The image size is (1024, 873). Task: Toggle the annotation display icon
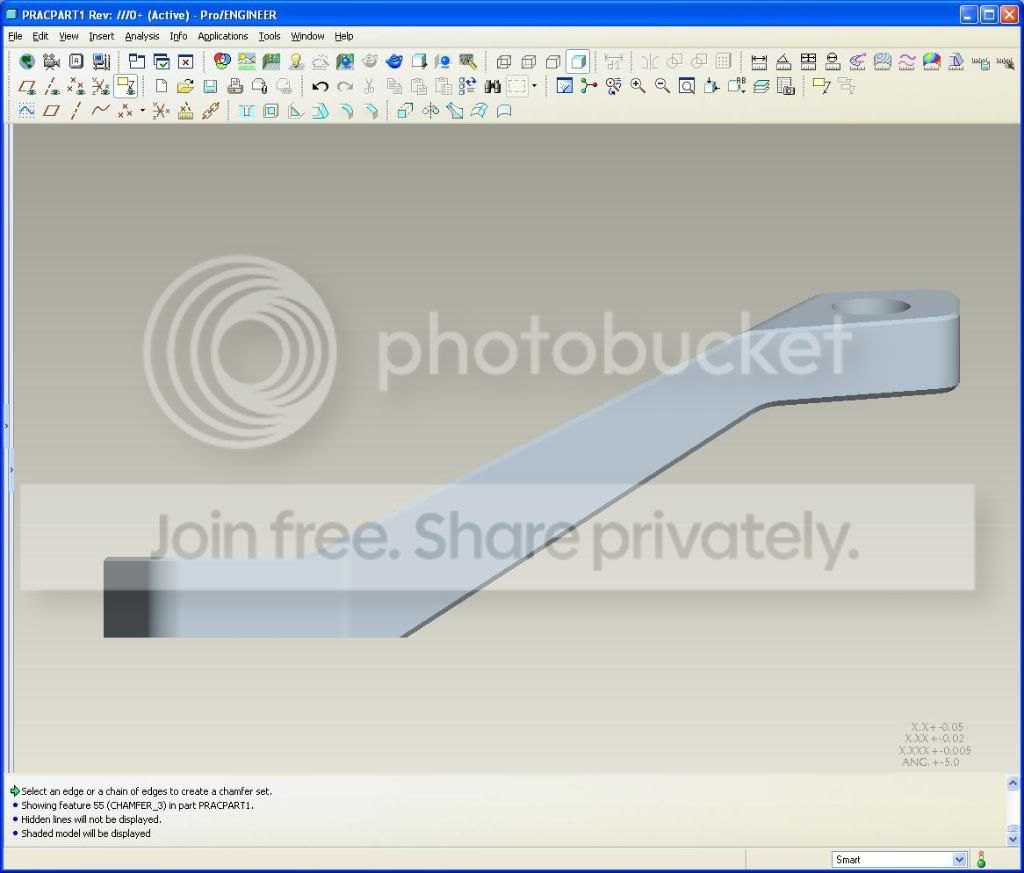point(125,86)
